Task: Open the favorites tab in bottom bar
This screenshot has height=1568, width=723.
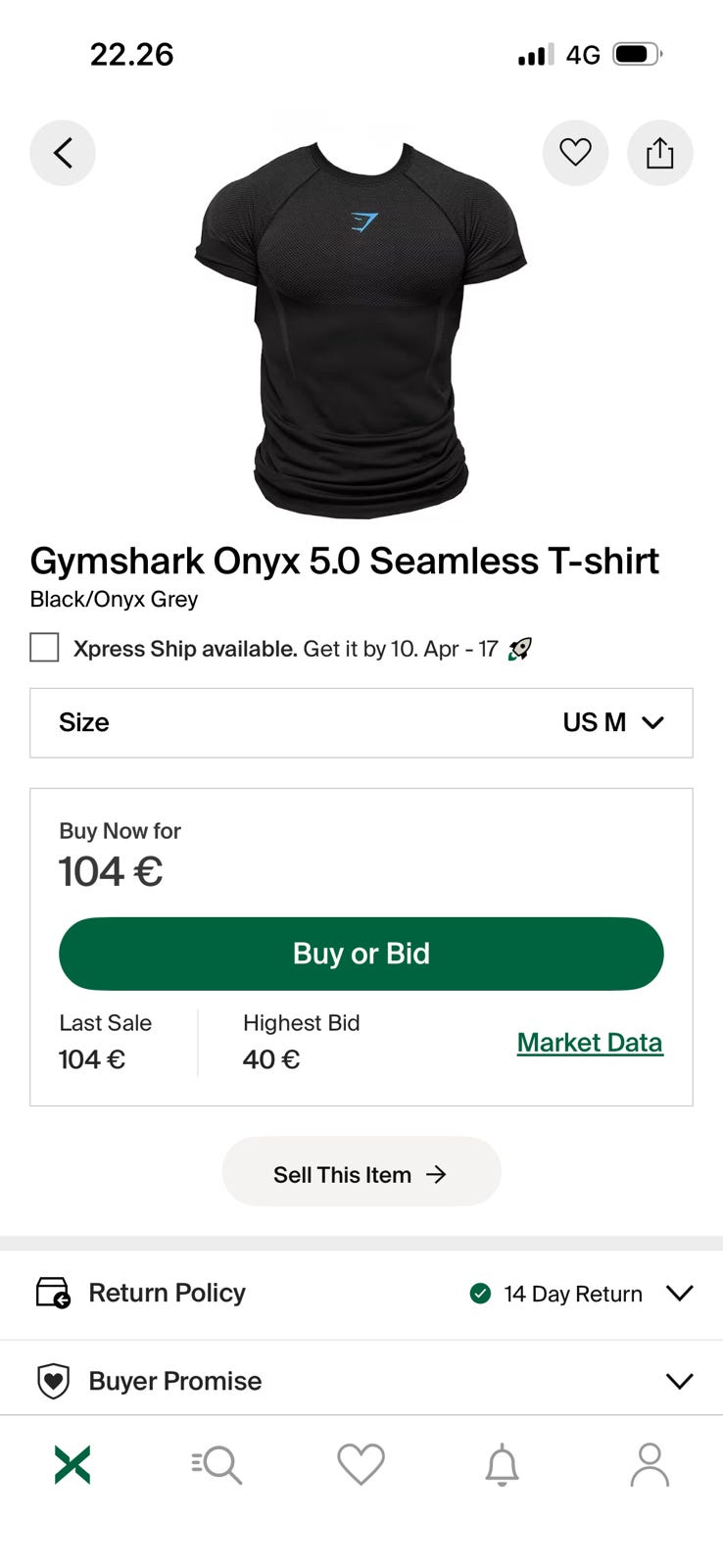Action: click(361, 1465)
